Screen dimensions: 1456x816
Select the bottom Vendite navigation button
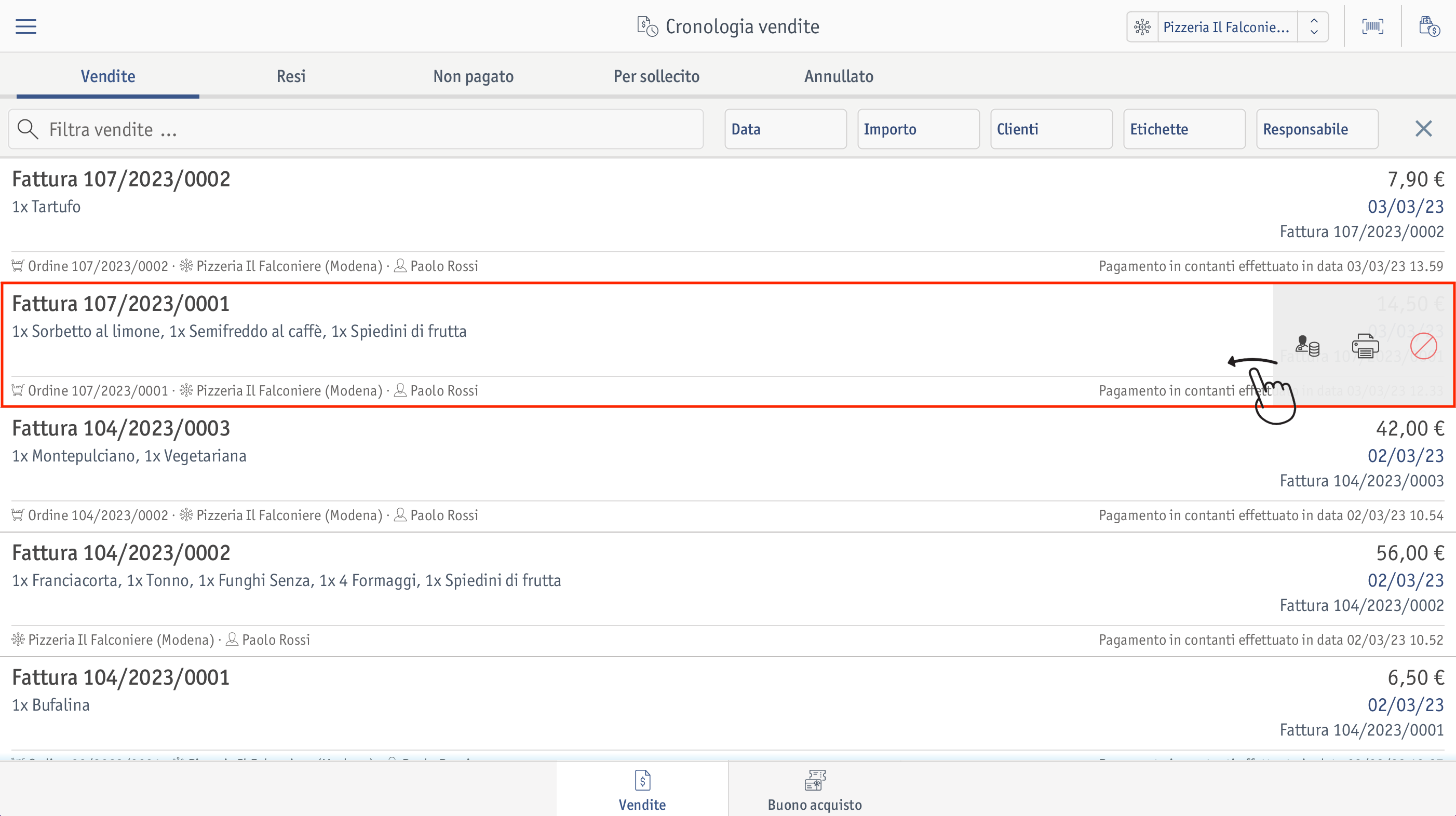coord(642,790)
